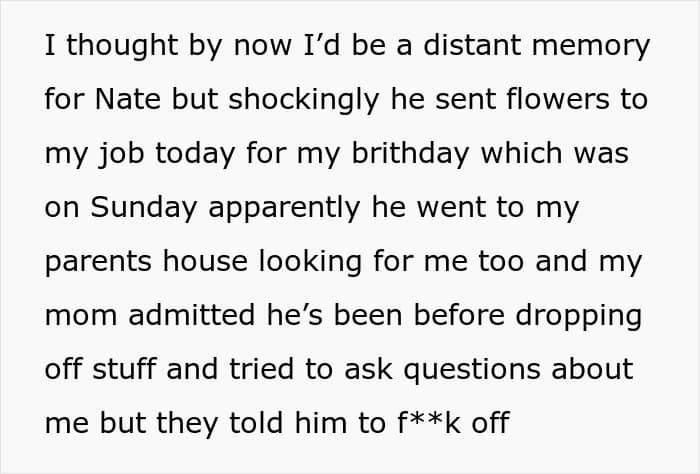Click the word "parents" starting the fifth line
Image resolution: width=700 pixels, height=474 pixels.
point(98,262)
